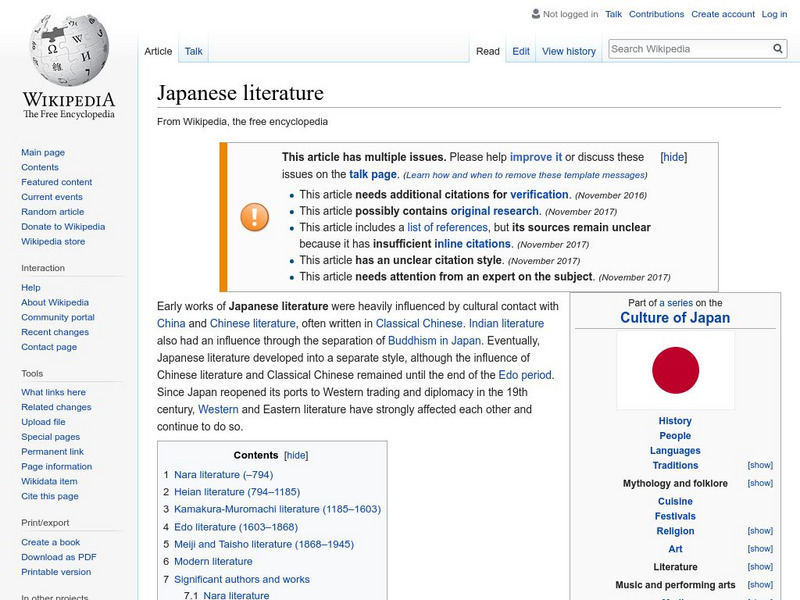Screen dimensions: 800x600
Task: Click the search magnifying glass icon
Action: click(x=778, y=47)
